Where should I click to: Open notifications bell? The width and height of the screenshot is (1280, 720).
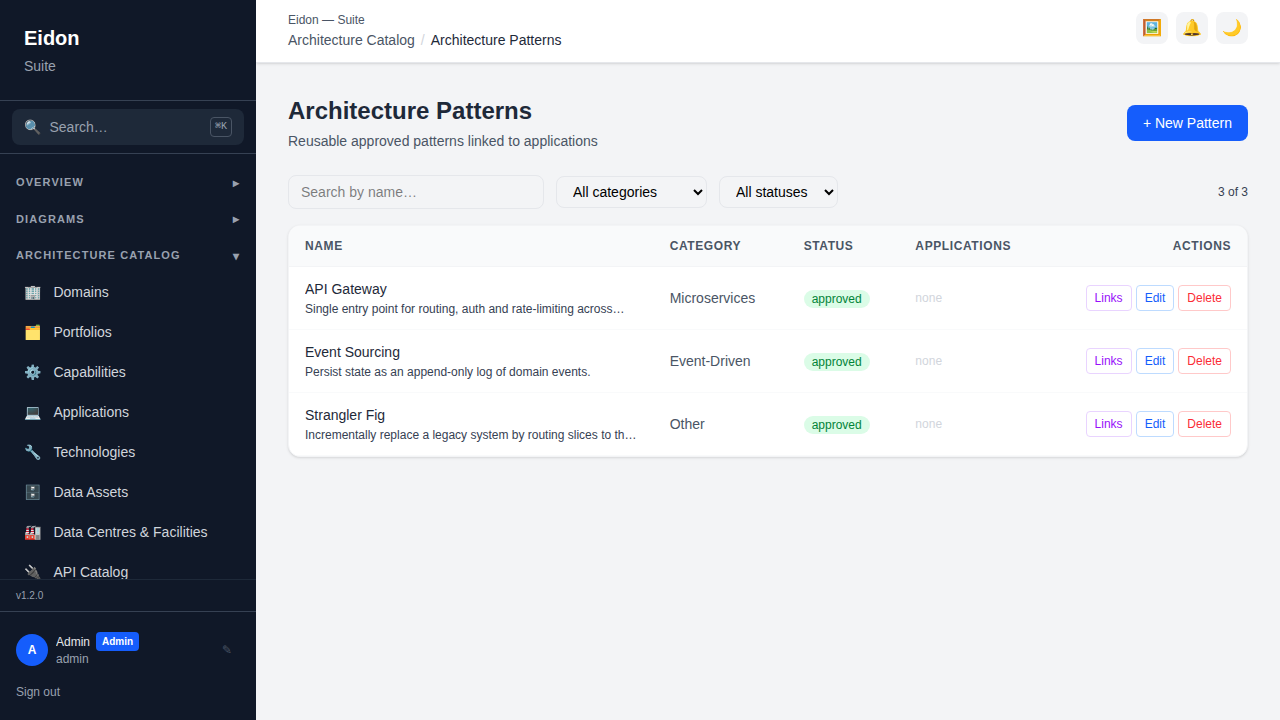[1192, 28]
